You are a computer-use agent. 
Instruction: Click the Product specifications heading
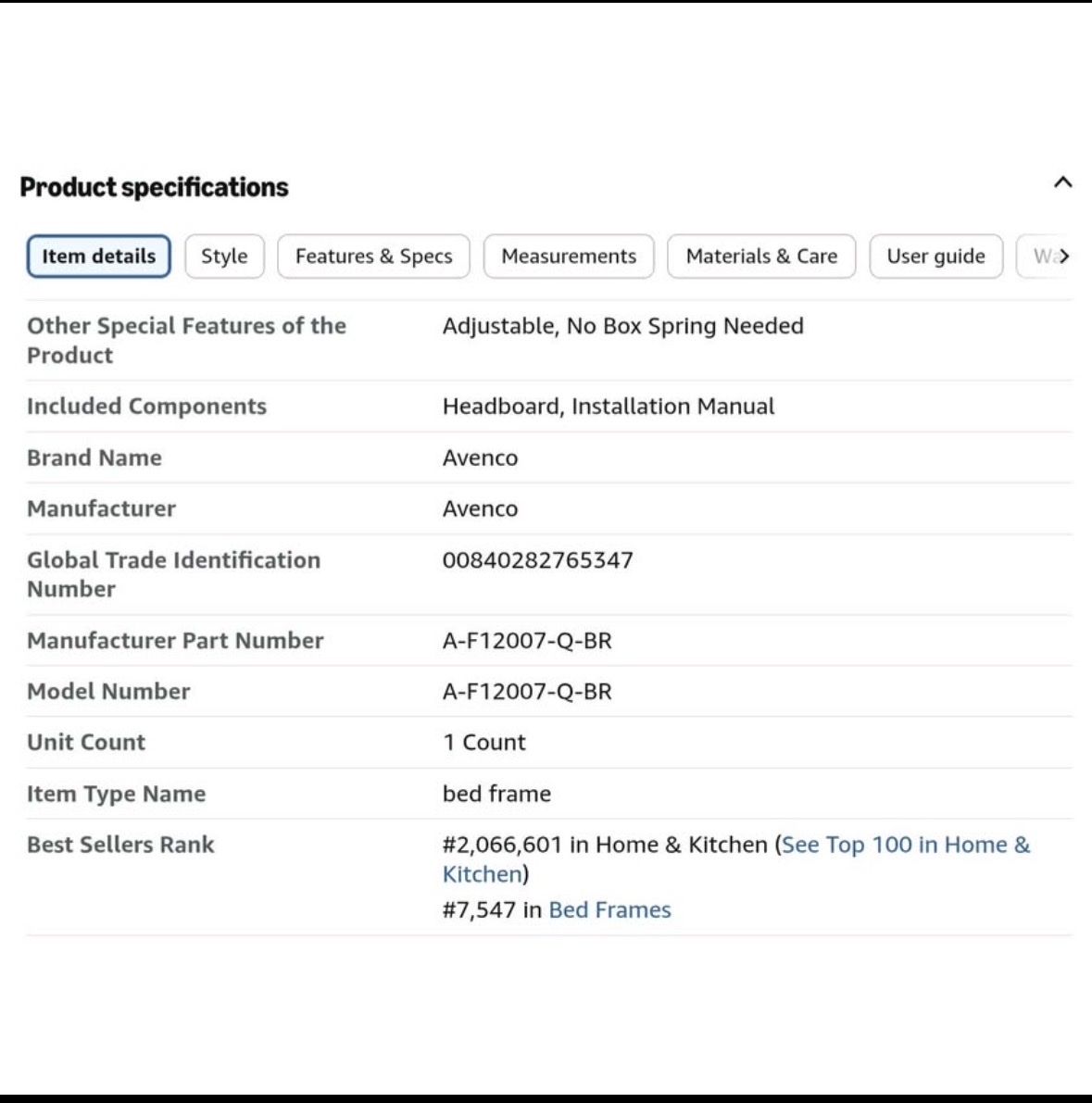tap(154, 187)
